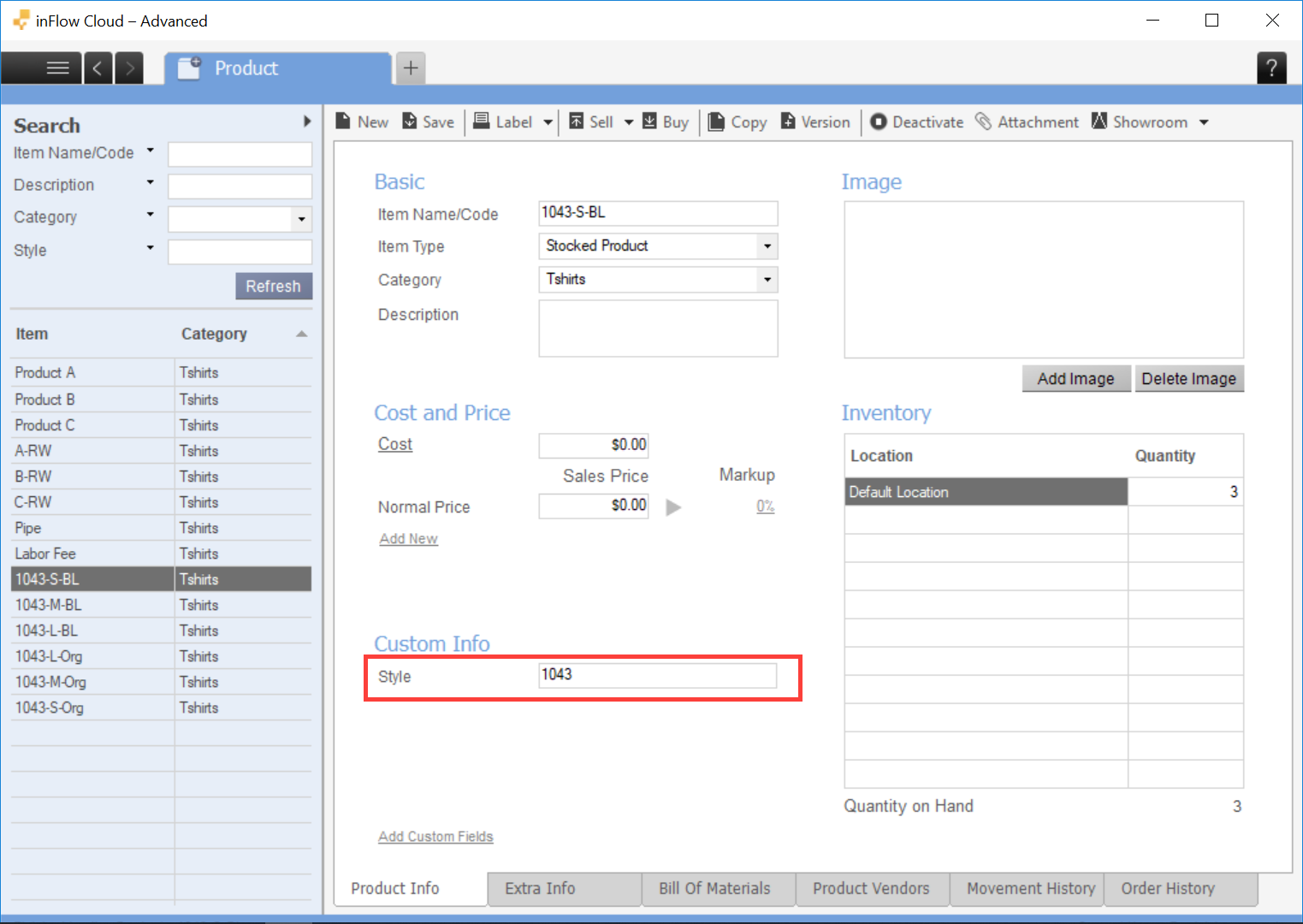Select 1043-L-Org in the item list
This screenshot has width=1303, height=924.
click(x=161, y=656)
